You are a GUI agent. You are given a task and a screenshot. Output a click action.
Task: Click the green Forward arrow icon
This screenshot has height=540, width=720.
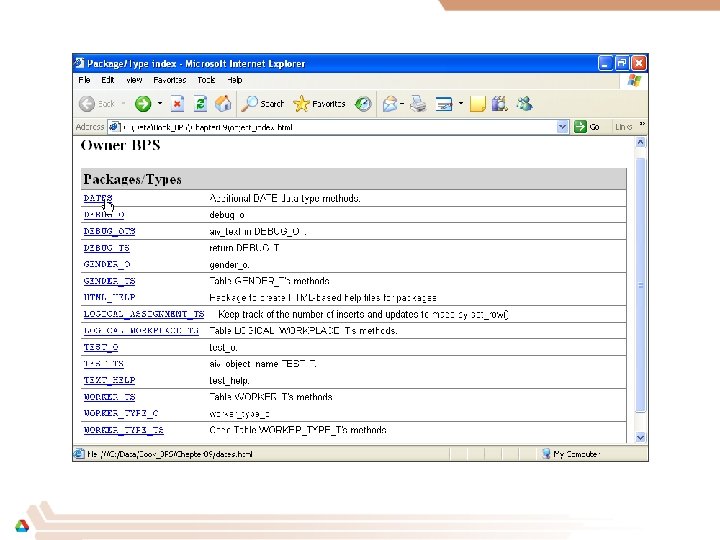(143, 104)
